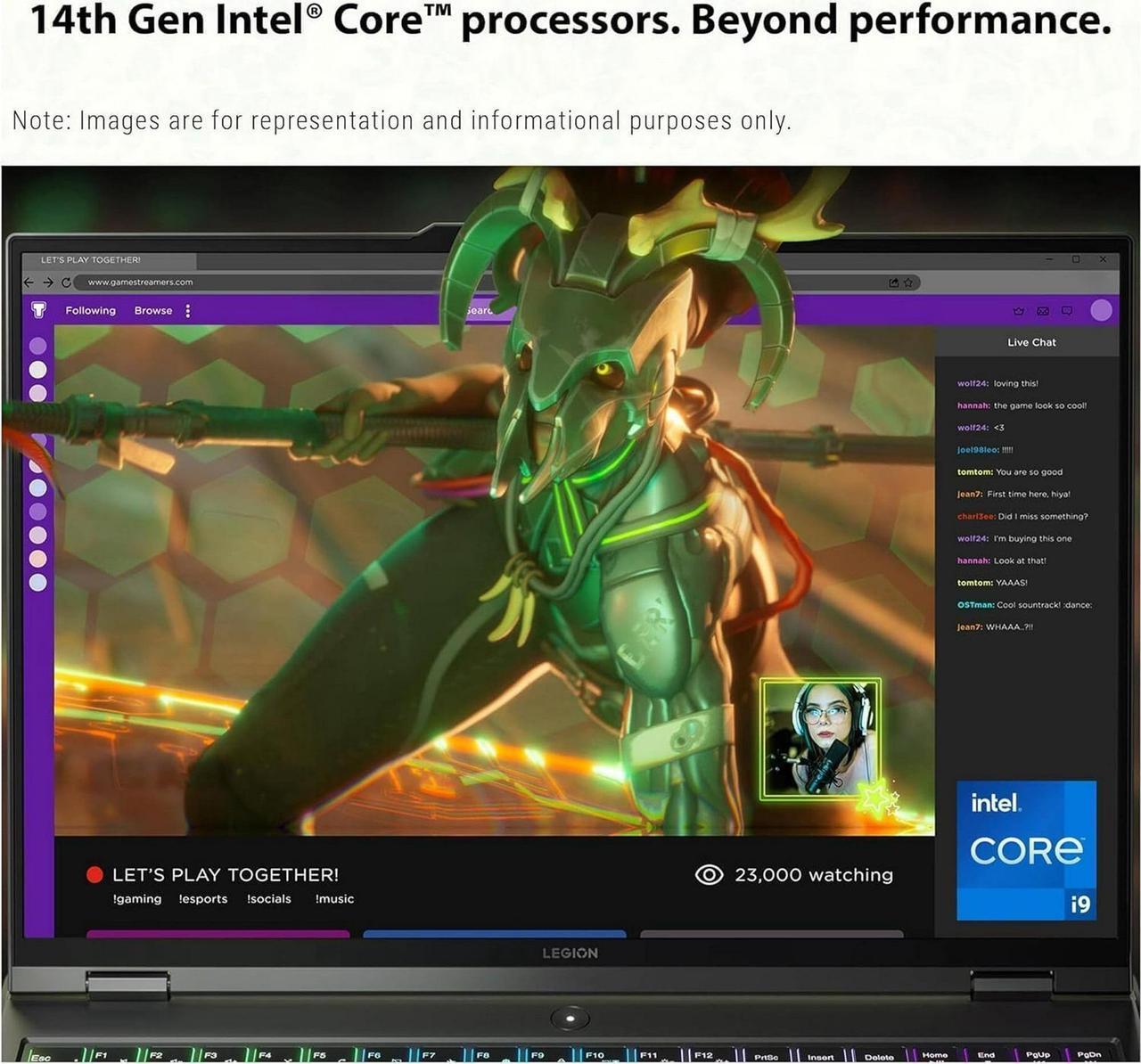Viewport: 1141px width, 1064px height.
Task: Click the browser forward arrow
Action: [x=48, y=282]
